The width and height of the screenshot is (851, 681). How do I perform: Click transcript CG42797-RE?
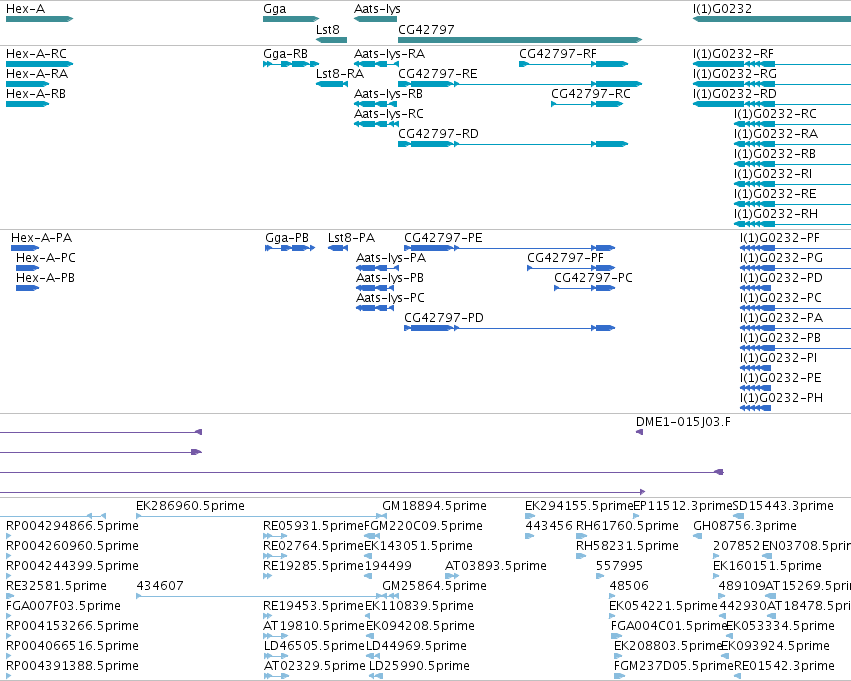[x=520, y=84]
